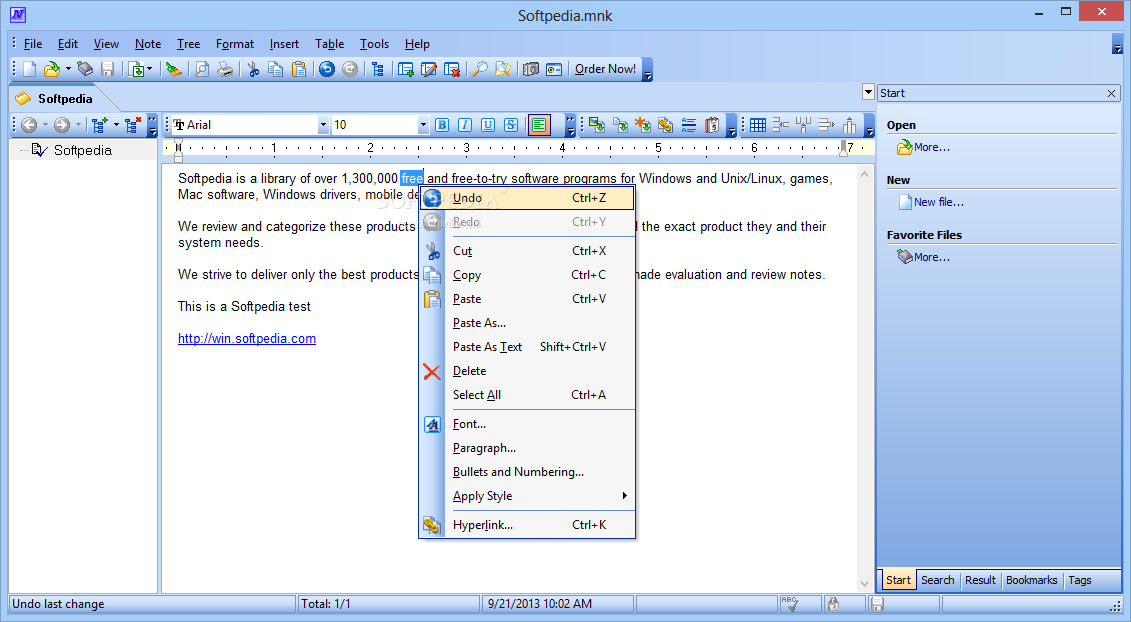Open the http://win.softpedia.com hyperlink
The image size is (1131, 622).
pyautogui.click(x=247, y=338)
